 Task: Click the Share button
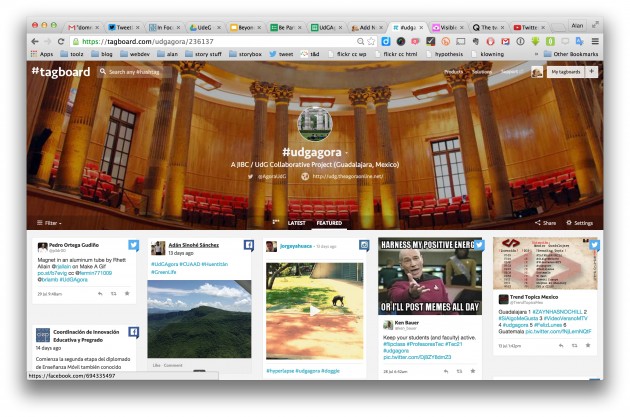point(545,223)
